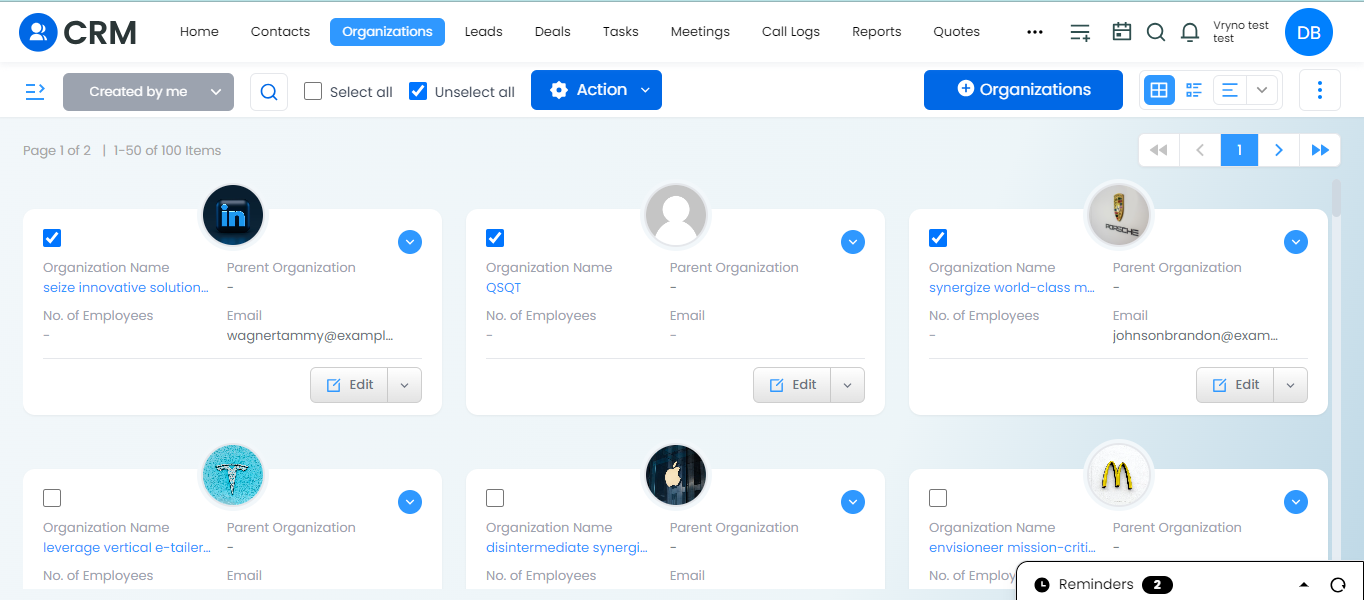1364x600 pixels.
Task: Open the Tasks tab
Action: pyautogui.click(x=621, y=32)
